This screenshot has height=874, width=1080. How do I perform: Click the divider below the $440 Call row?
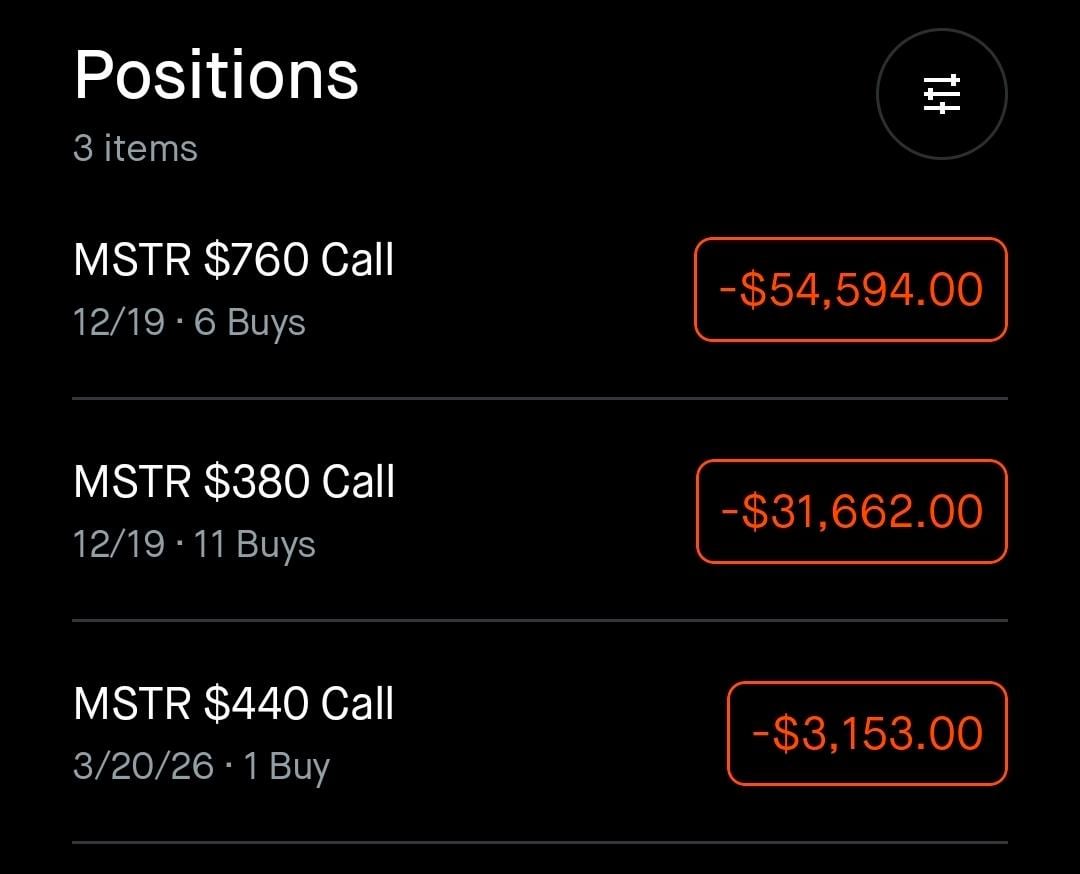(540, 842)
